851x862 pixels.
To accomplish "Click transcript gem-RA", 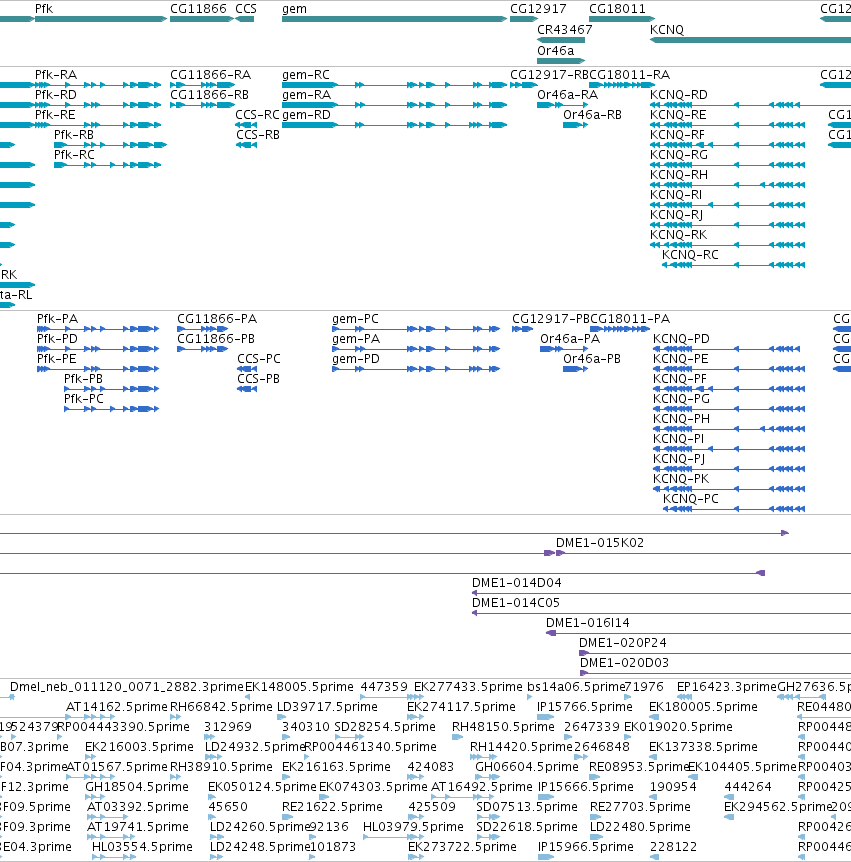I will (394, 104).
